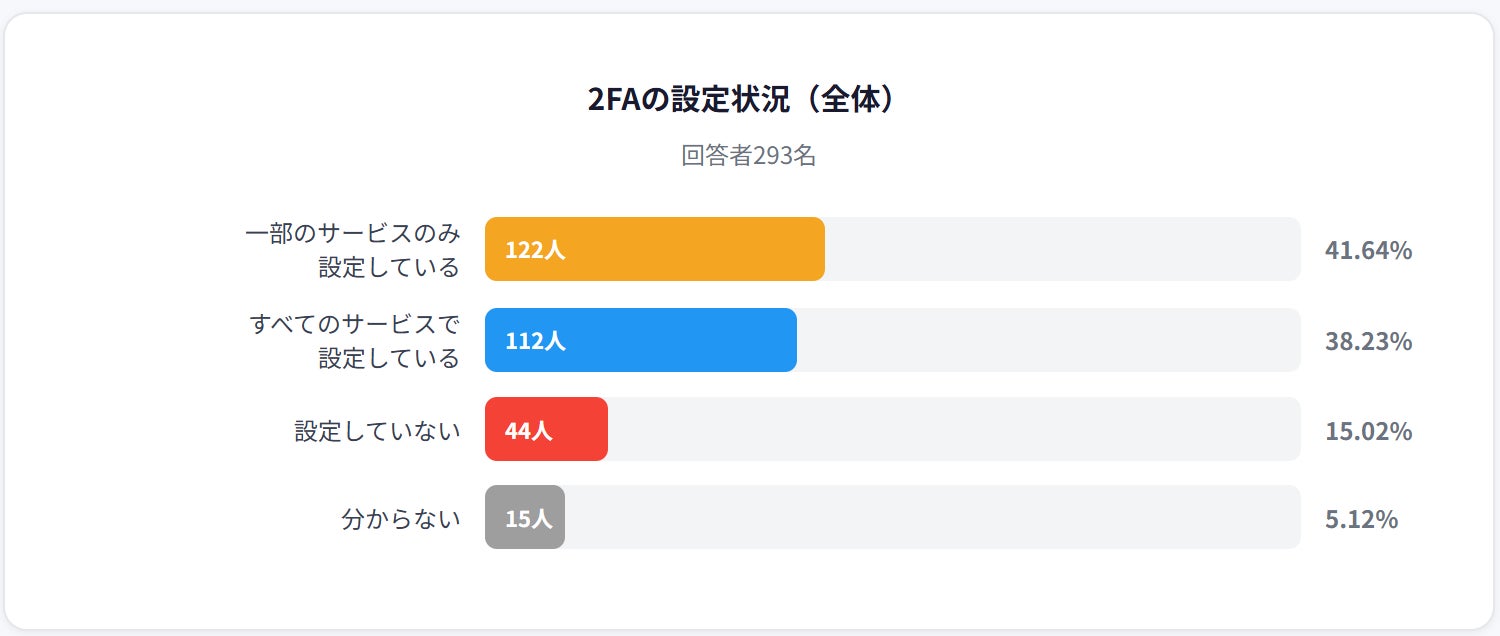
Task: Click the 15.02% percentage value
Action: pos(1368,431)
